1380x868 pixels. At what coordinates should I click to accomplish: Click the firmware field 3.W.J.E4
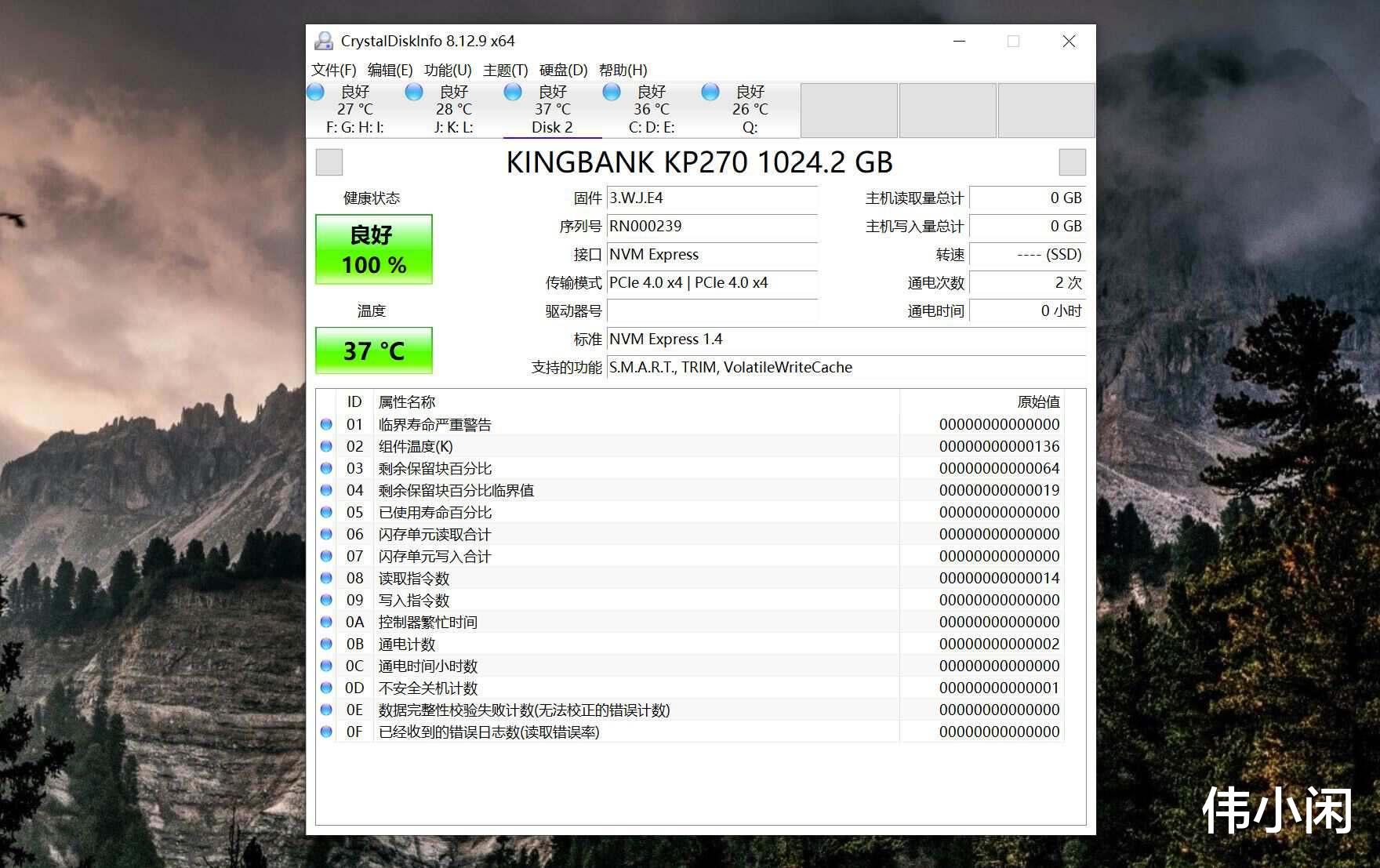[x=712, y=198]
